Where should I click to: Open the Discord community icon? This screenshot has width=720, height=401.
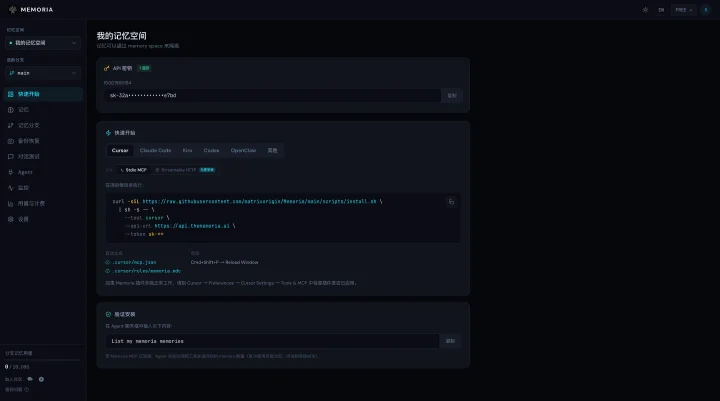pyautogui.click(x=30, y=379)
